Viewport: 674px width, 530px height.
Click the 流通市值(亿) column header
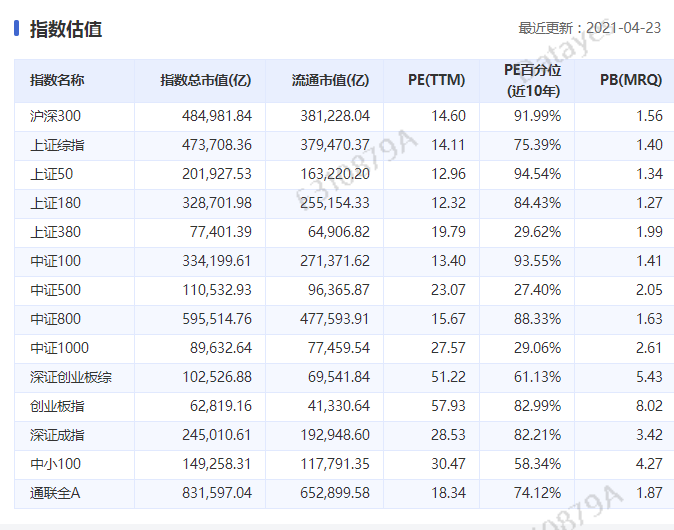[x=330, y=81]
